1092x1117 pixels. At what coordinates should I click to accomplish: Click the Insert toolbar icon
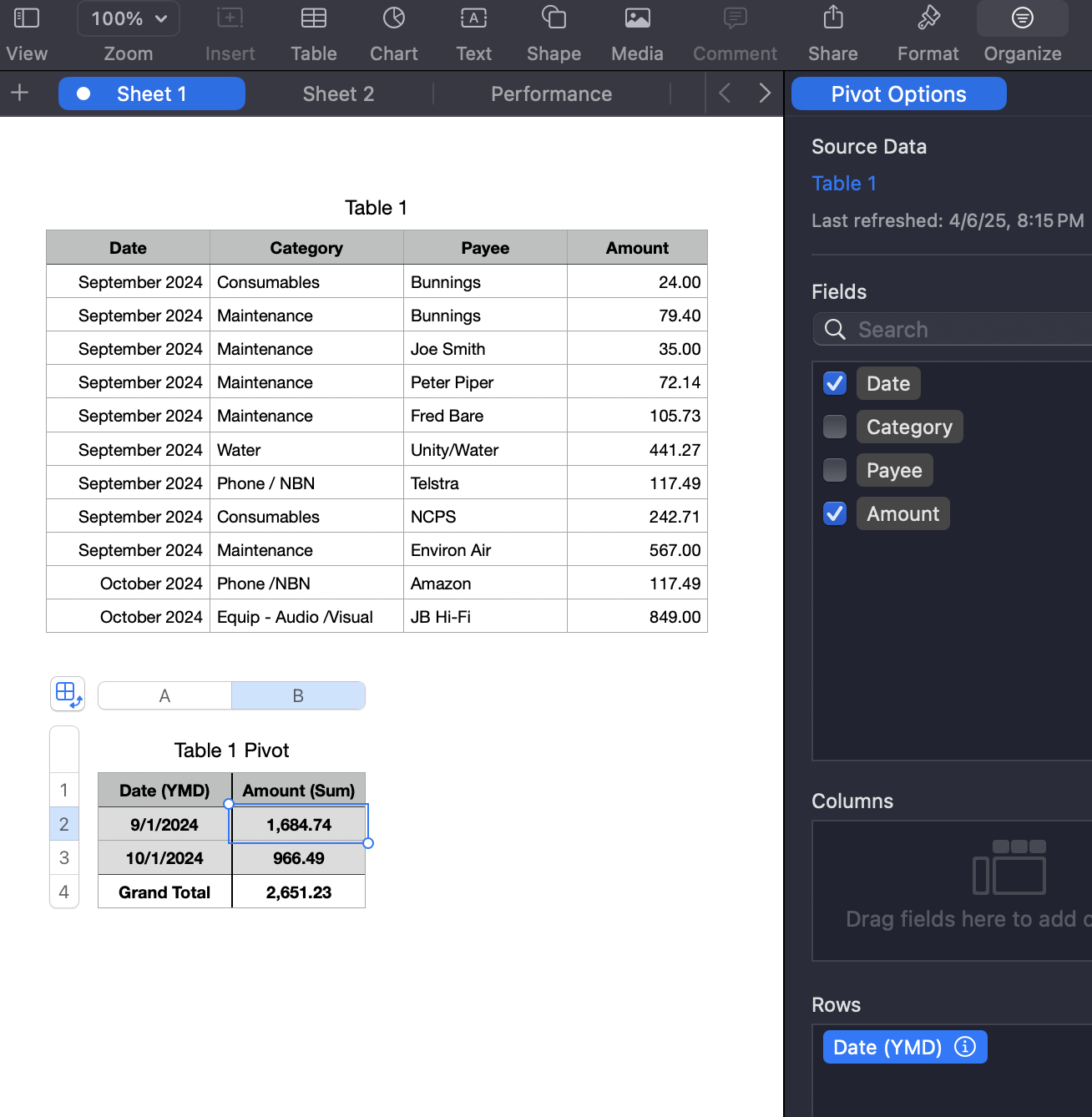tap(230, 18)
